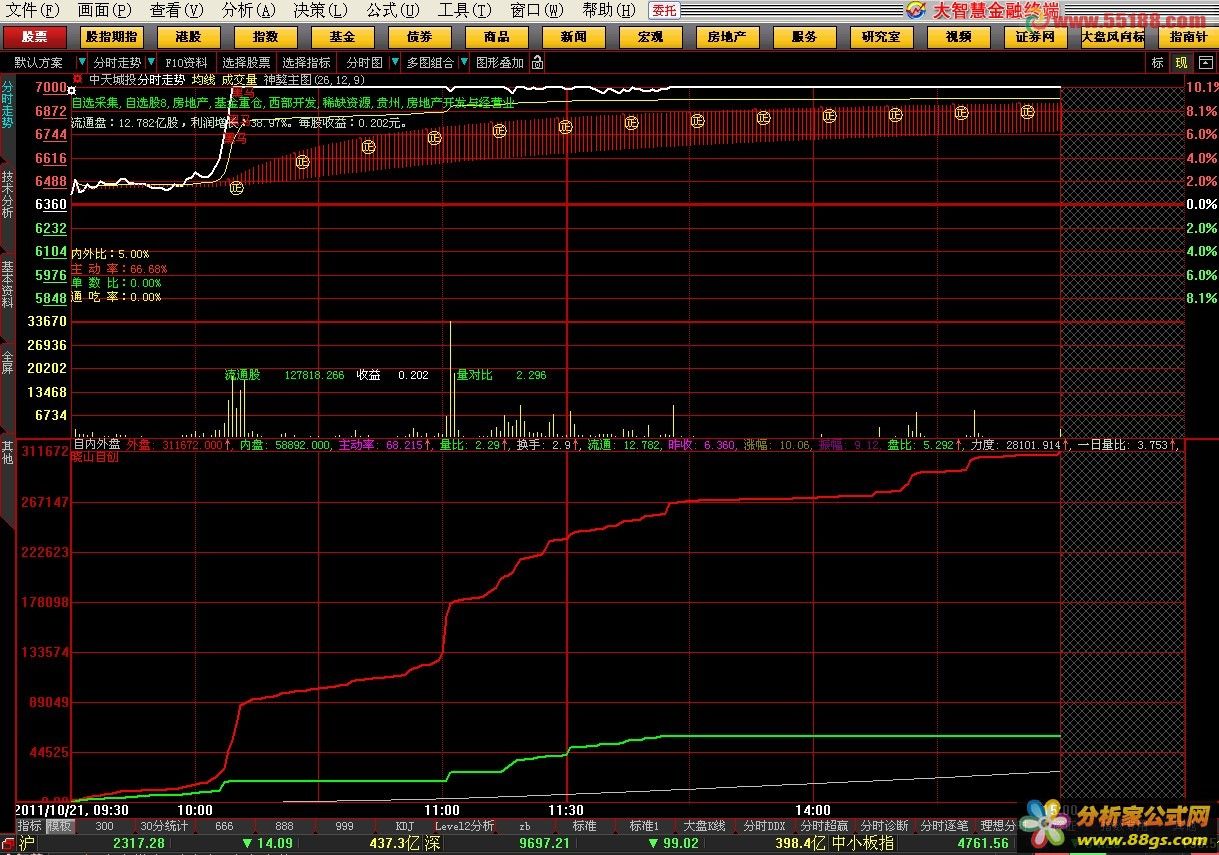Click the 14:00 time axis label
The image size is (1219, 855).
click(x=813, y=809)
